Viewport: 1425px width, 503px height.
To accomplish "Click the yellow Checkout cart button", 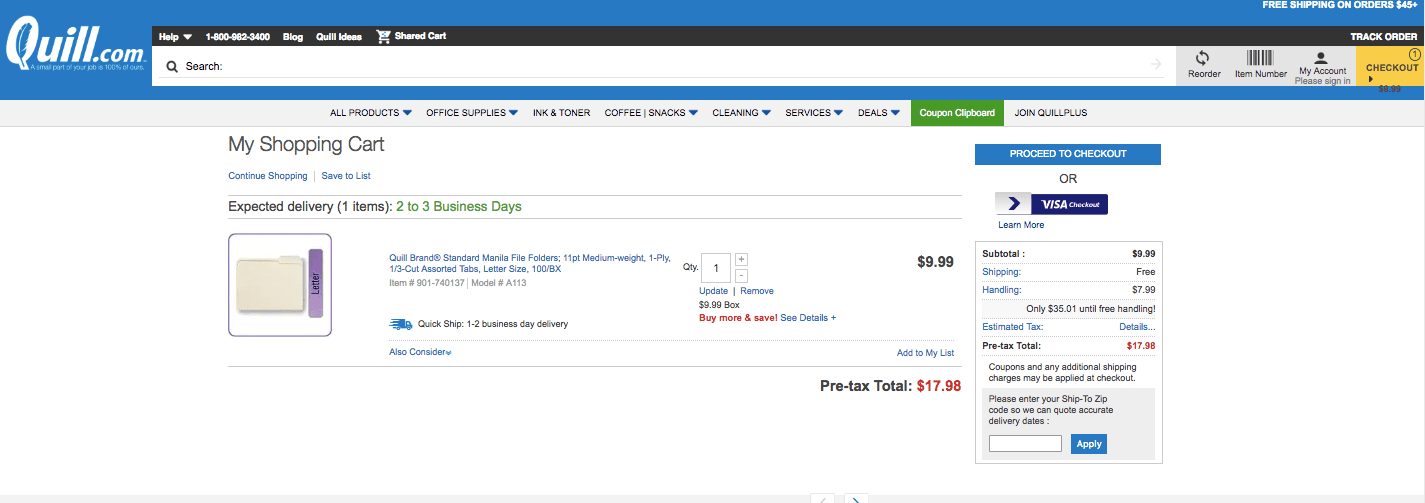I will [1391, 68].
